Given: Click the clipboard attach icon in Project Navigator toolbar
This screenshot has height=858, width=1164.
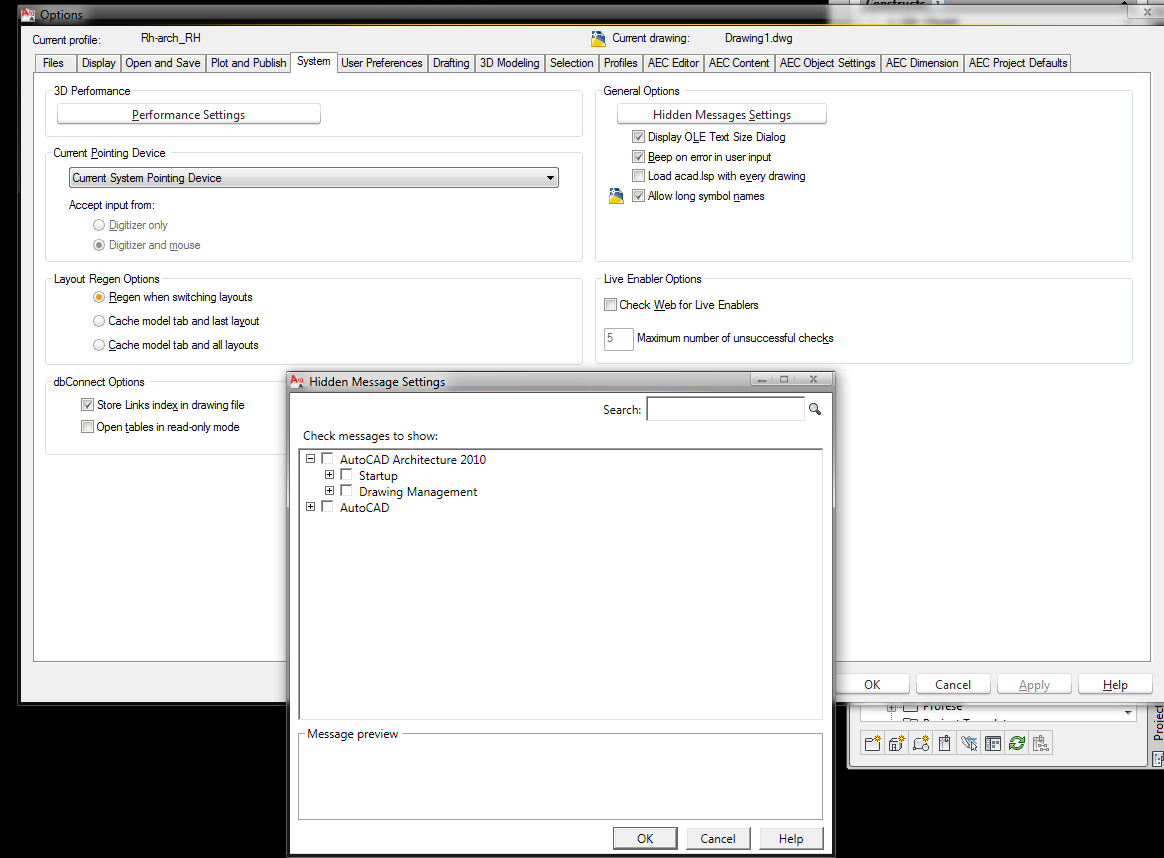Looking at the screenshot, I should point(944,743).
